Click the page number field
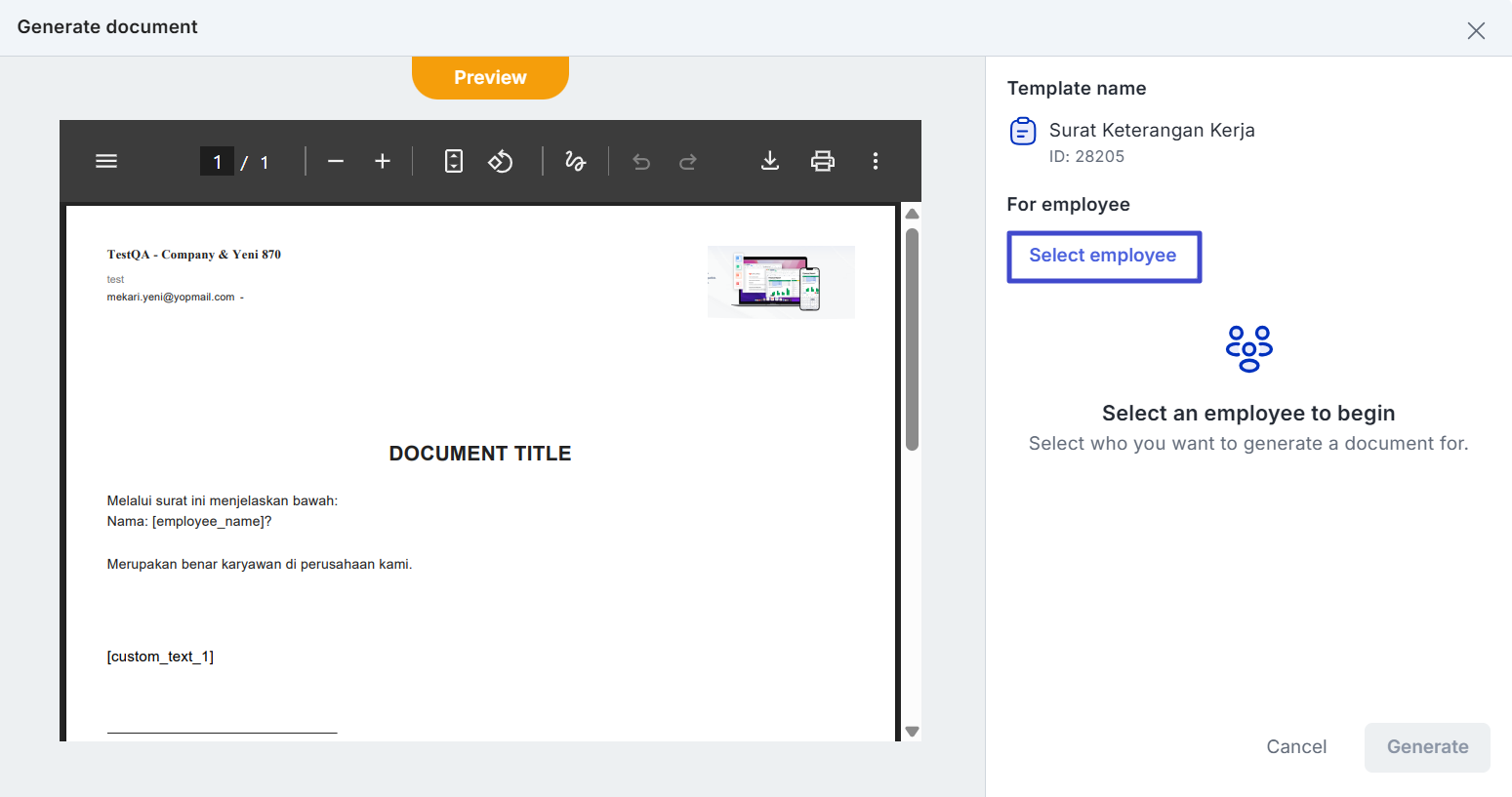The height and width of the screenshot is (797, 1512). click(x=217, y=162)
